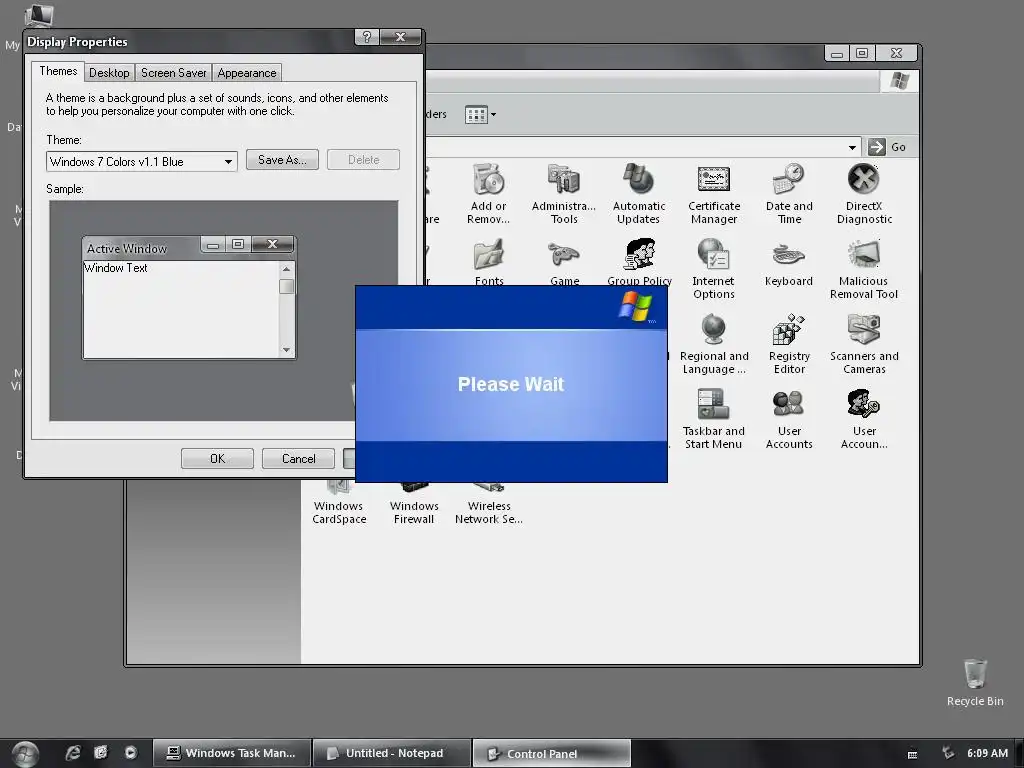Click Cancel in Display Properties
The image size is (1024, 768).
(298, 458)
